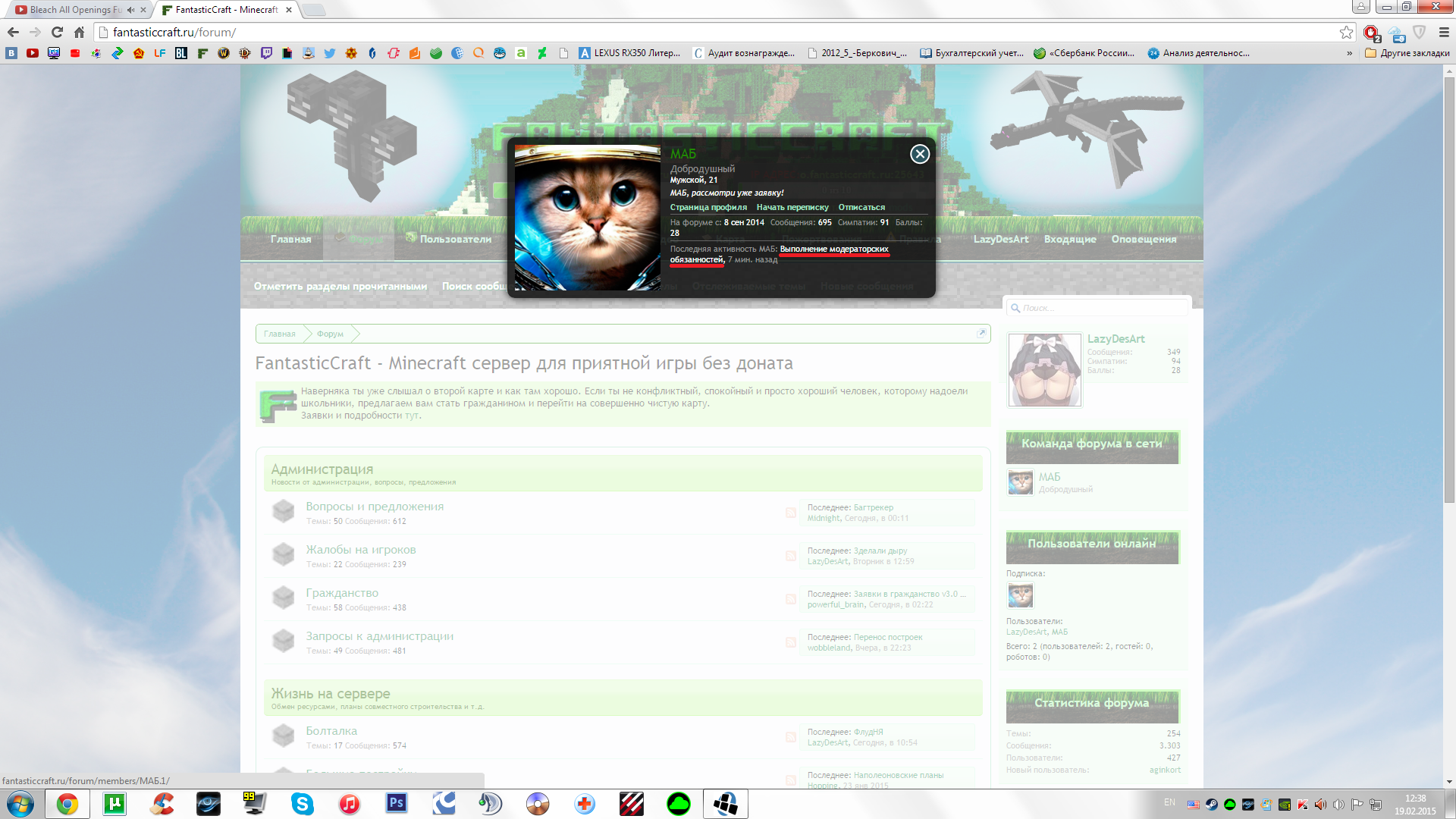Open Жалобы на игроков forum

[361, 550]
